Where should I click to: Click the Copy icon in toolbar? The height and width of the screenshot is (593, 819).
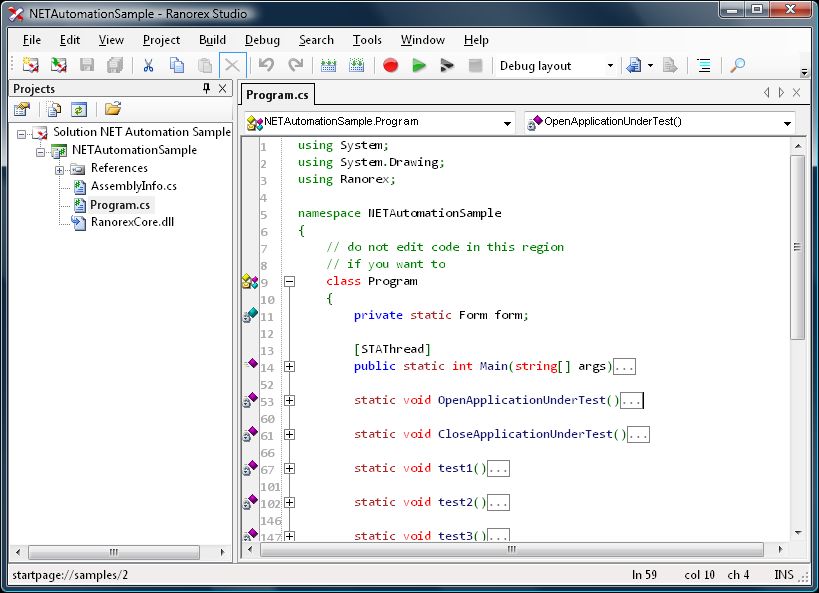(x=177, y=65)
